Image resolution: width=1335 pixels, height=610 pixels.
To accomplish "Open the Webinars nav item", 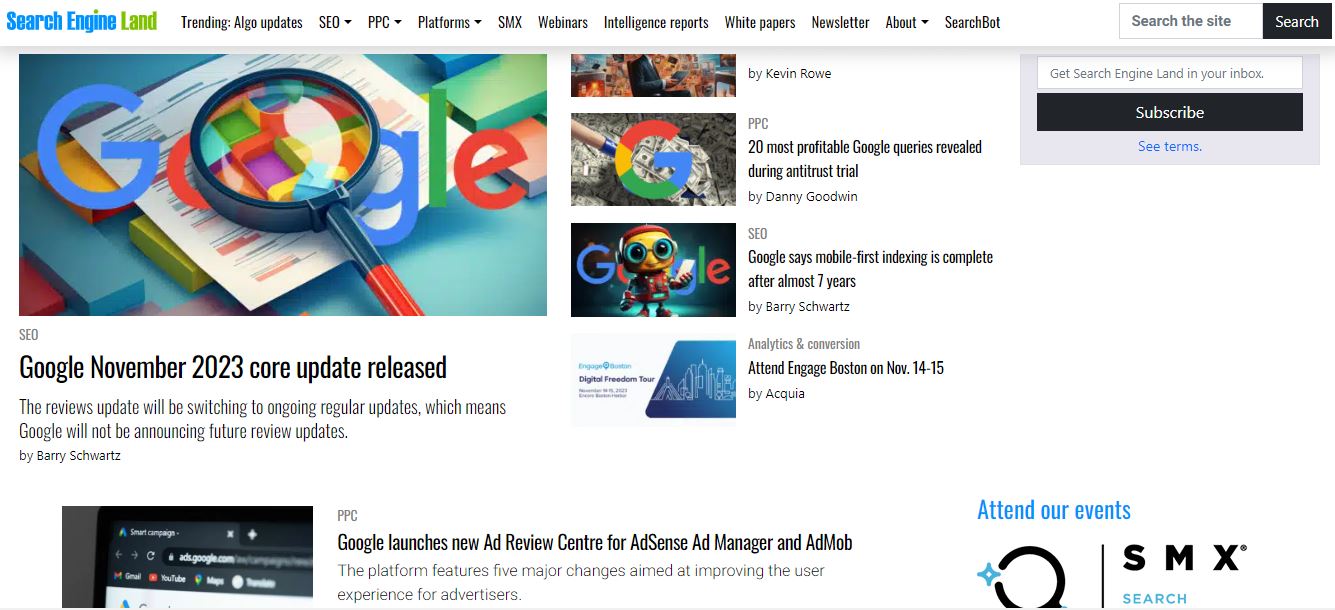I will point(563,22).
